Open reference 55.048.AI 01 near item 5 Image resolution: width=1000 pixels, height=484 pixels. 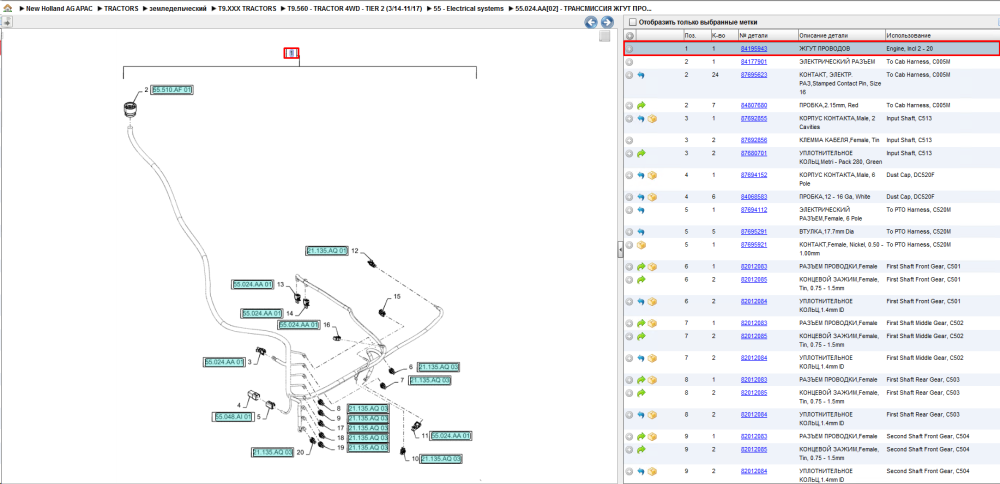232,416
